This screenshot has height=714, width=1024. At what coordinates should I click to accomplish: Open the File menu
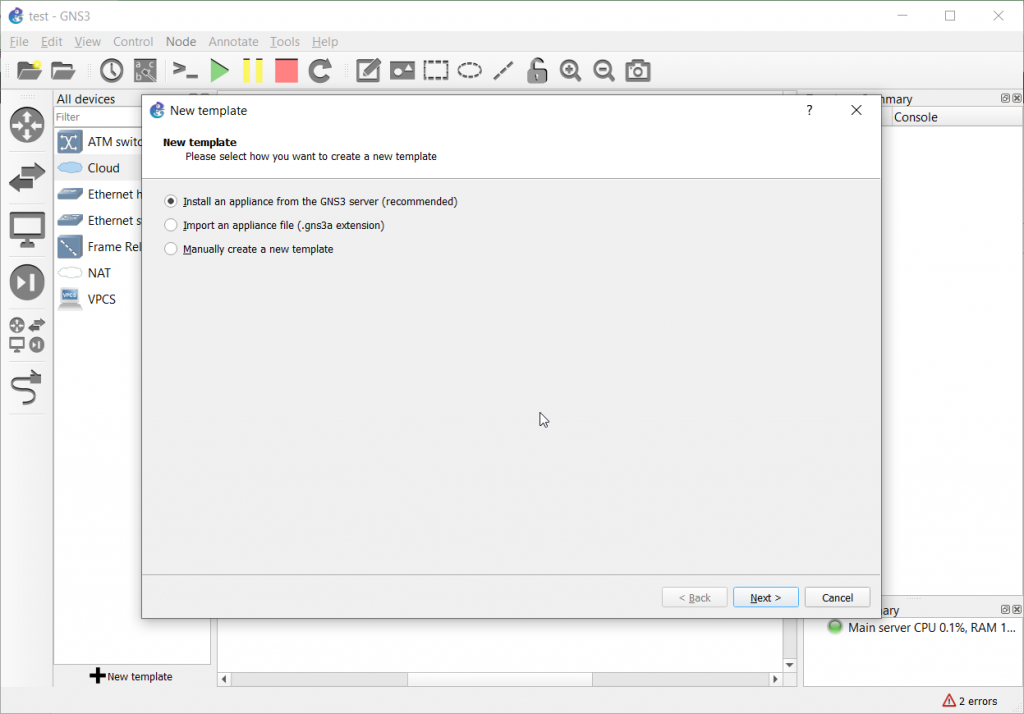pos(19,42)
